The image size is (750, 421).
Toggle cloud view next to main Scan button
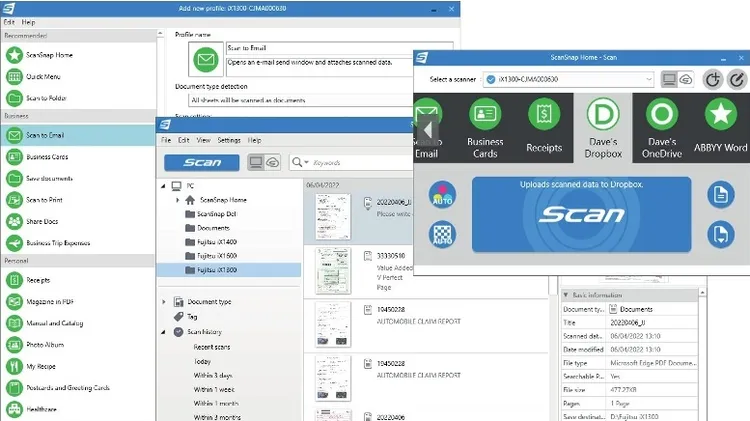pyautogui.click(x=273, y=163)
